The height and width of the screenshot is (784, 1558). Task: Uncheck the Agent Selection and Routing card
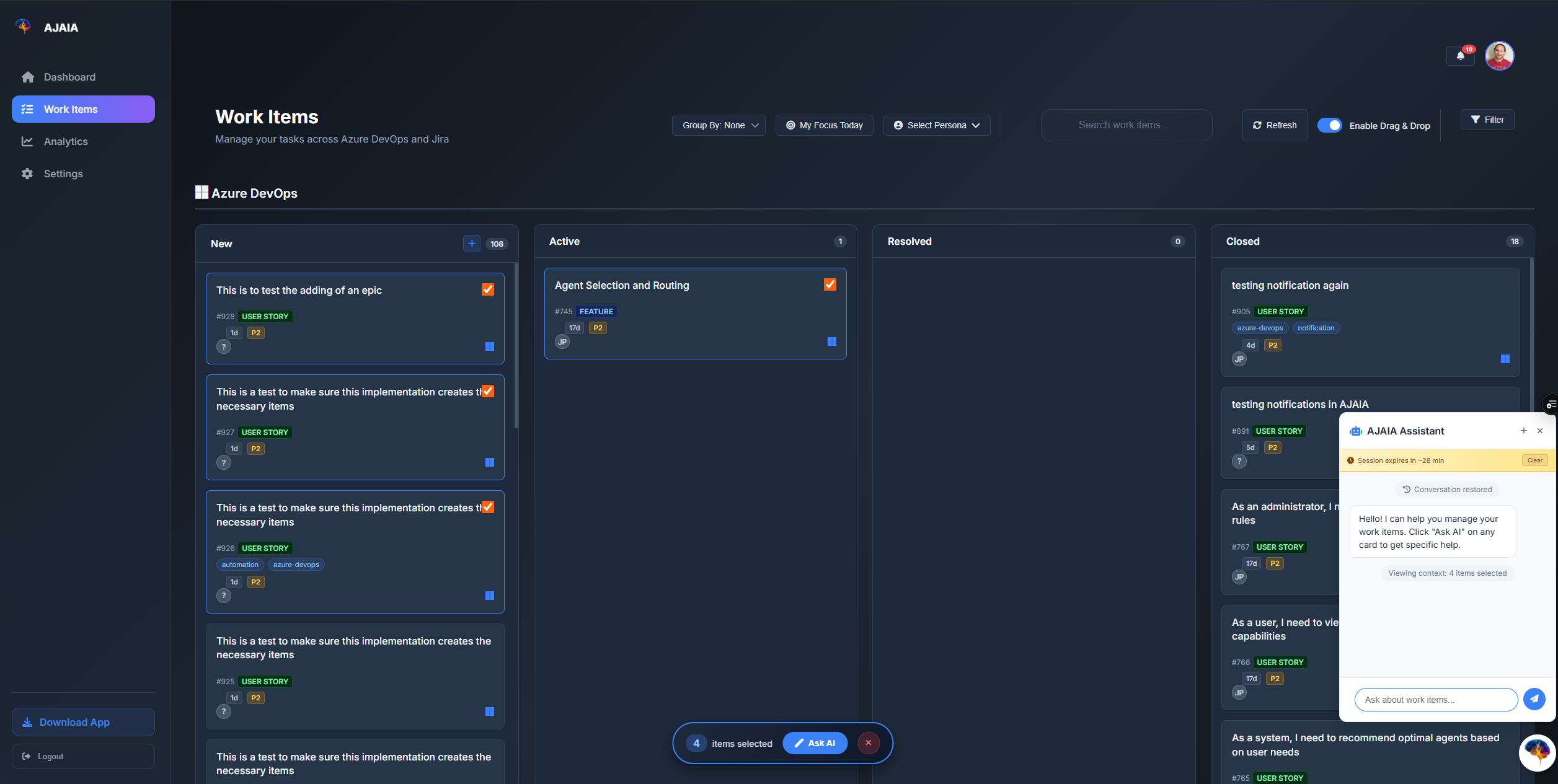830,284
